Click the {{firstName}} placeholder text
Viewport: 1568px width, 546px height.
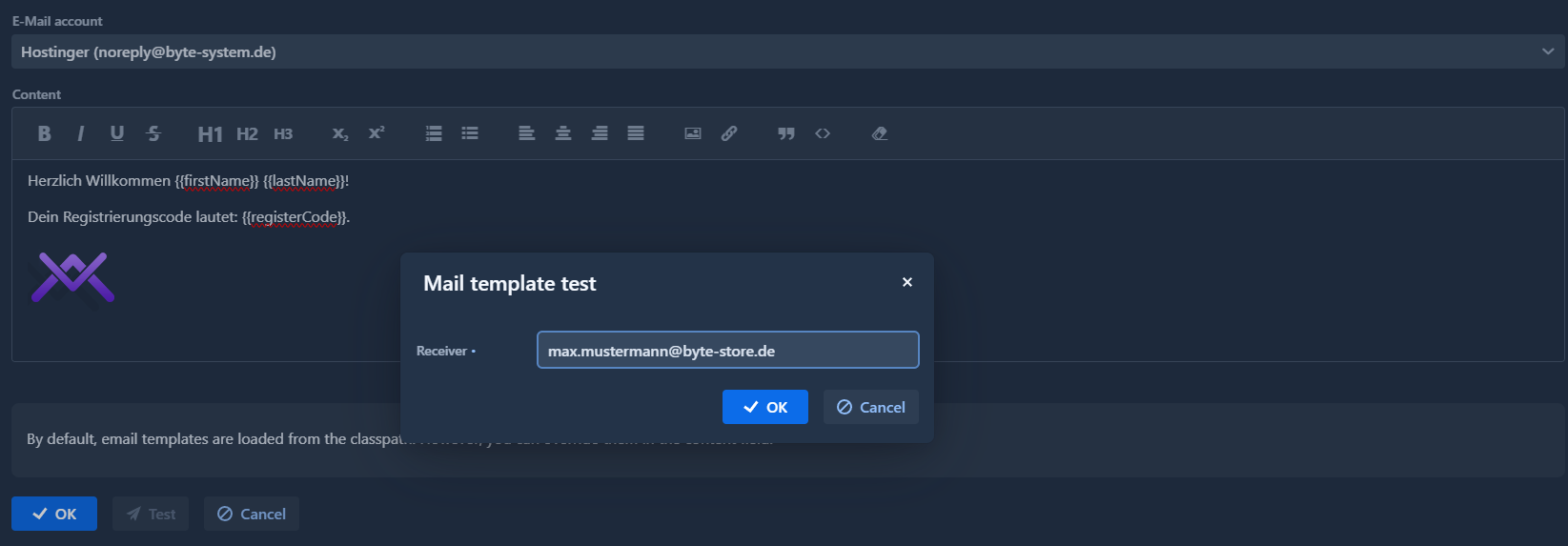click(216, 181)
